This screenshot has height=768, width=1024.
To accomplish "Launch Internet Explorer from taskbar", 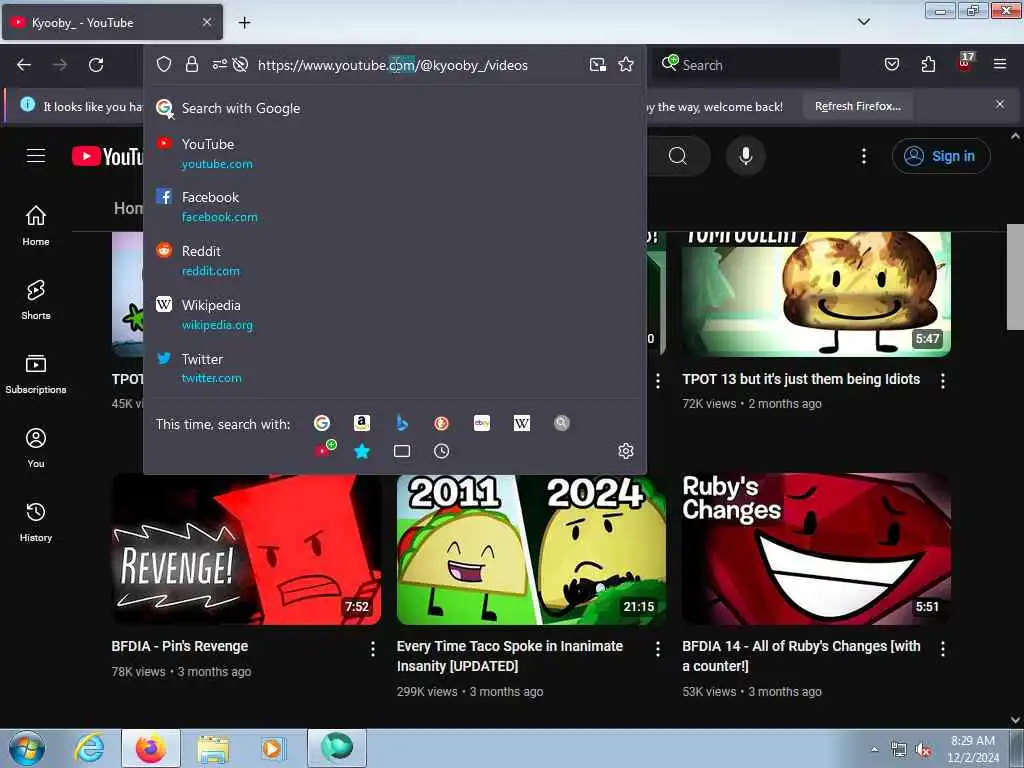I will click(89, 749).
